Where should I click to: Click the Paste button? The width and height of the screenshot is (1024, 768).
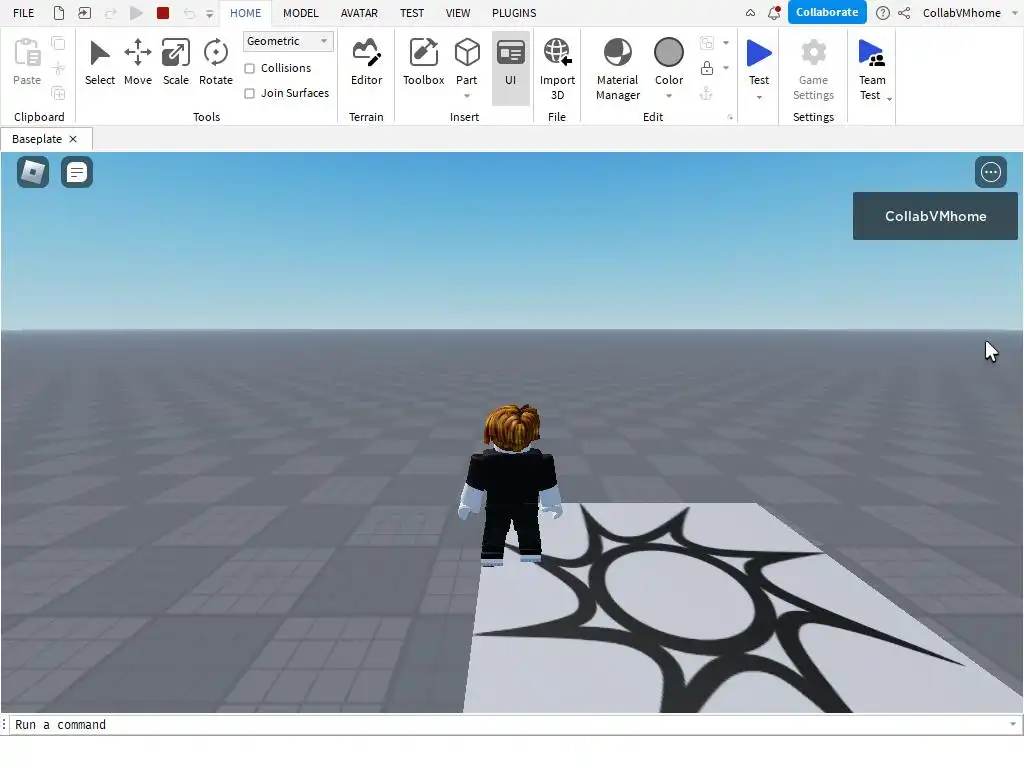click(27, 62)
